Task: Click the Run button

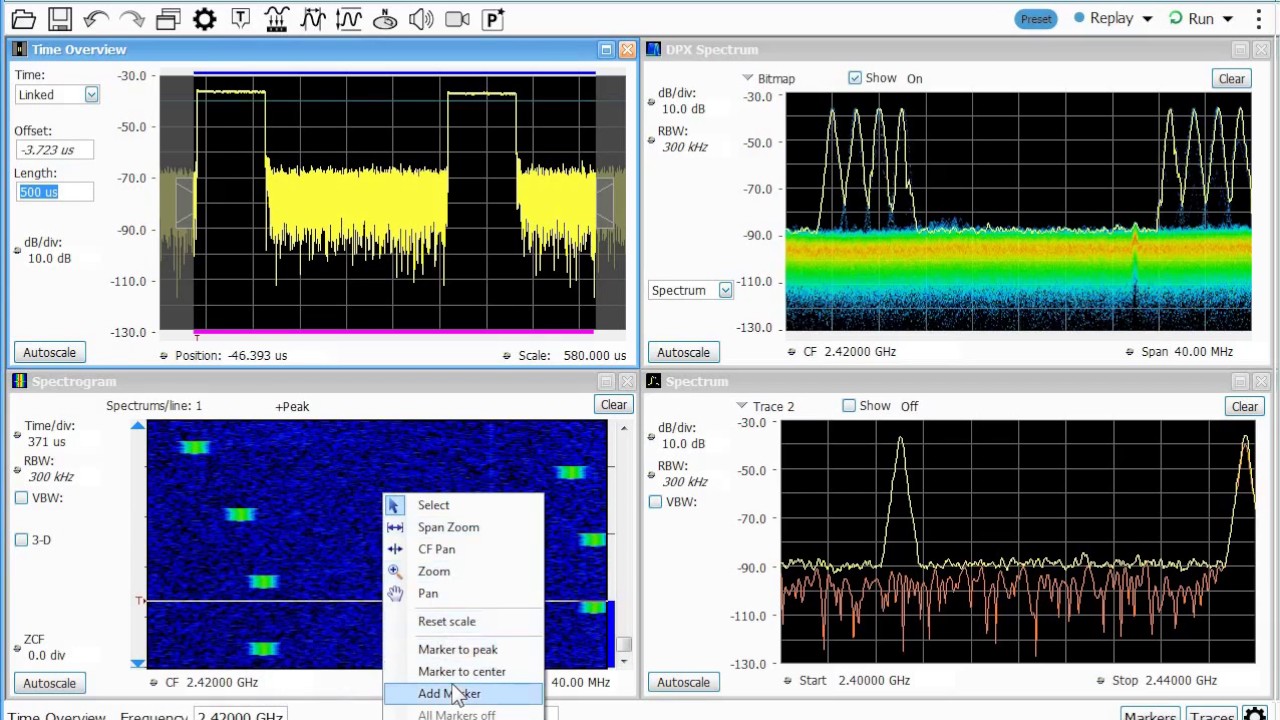Action: pyautogui.click(x=1191, y=19)
